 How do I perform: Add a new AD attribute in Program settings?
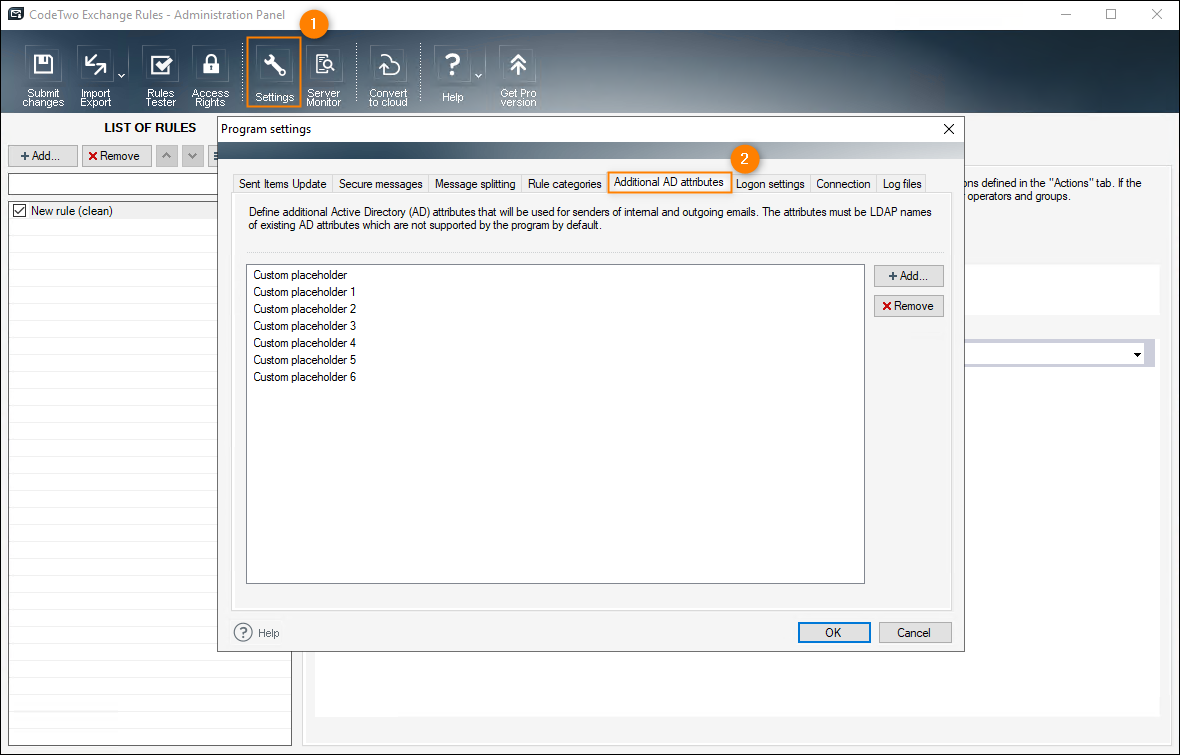click(908, 276)
